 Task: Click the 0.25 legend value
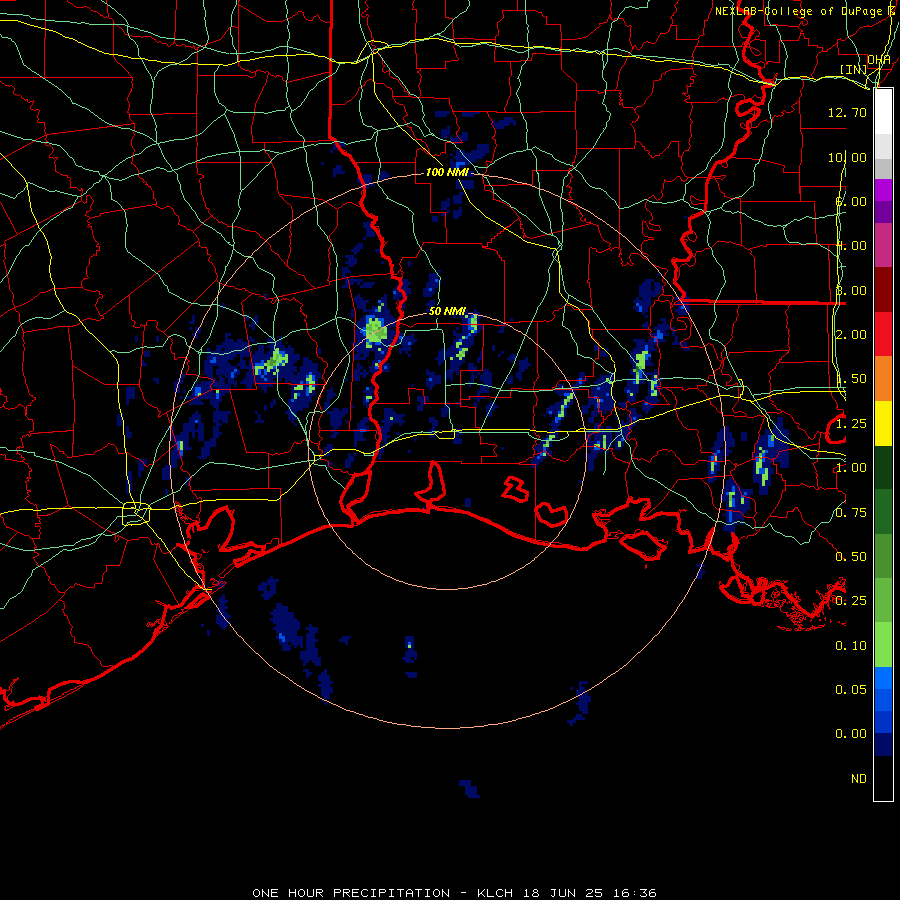[x=851, y=601]
